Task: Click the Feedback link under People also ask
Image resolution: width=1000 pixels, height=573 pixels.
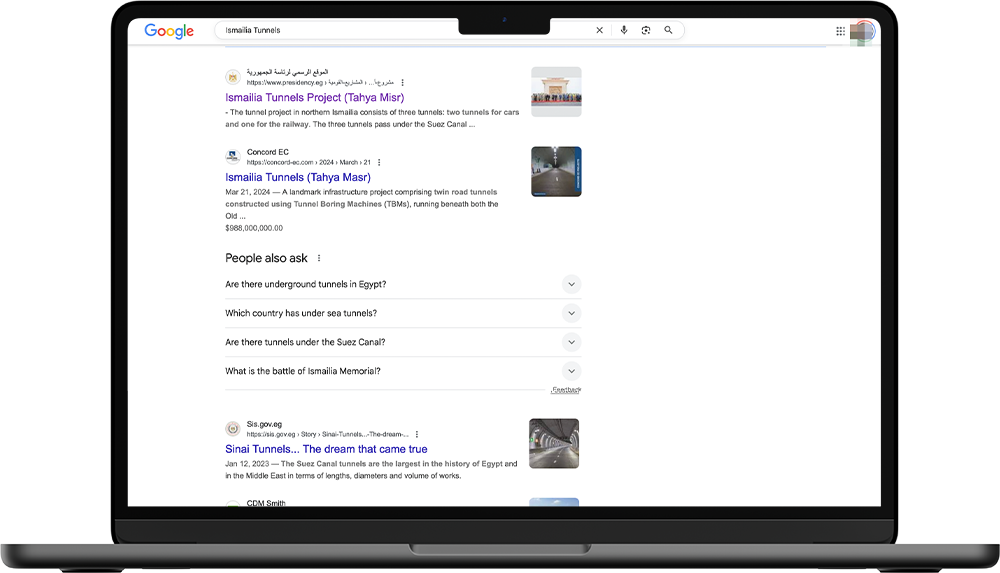Action: pyautogui.click(x=566, y=390)
